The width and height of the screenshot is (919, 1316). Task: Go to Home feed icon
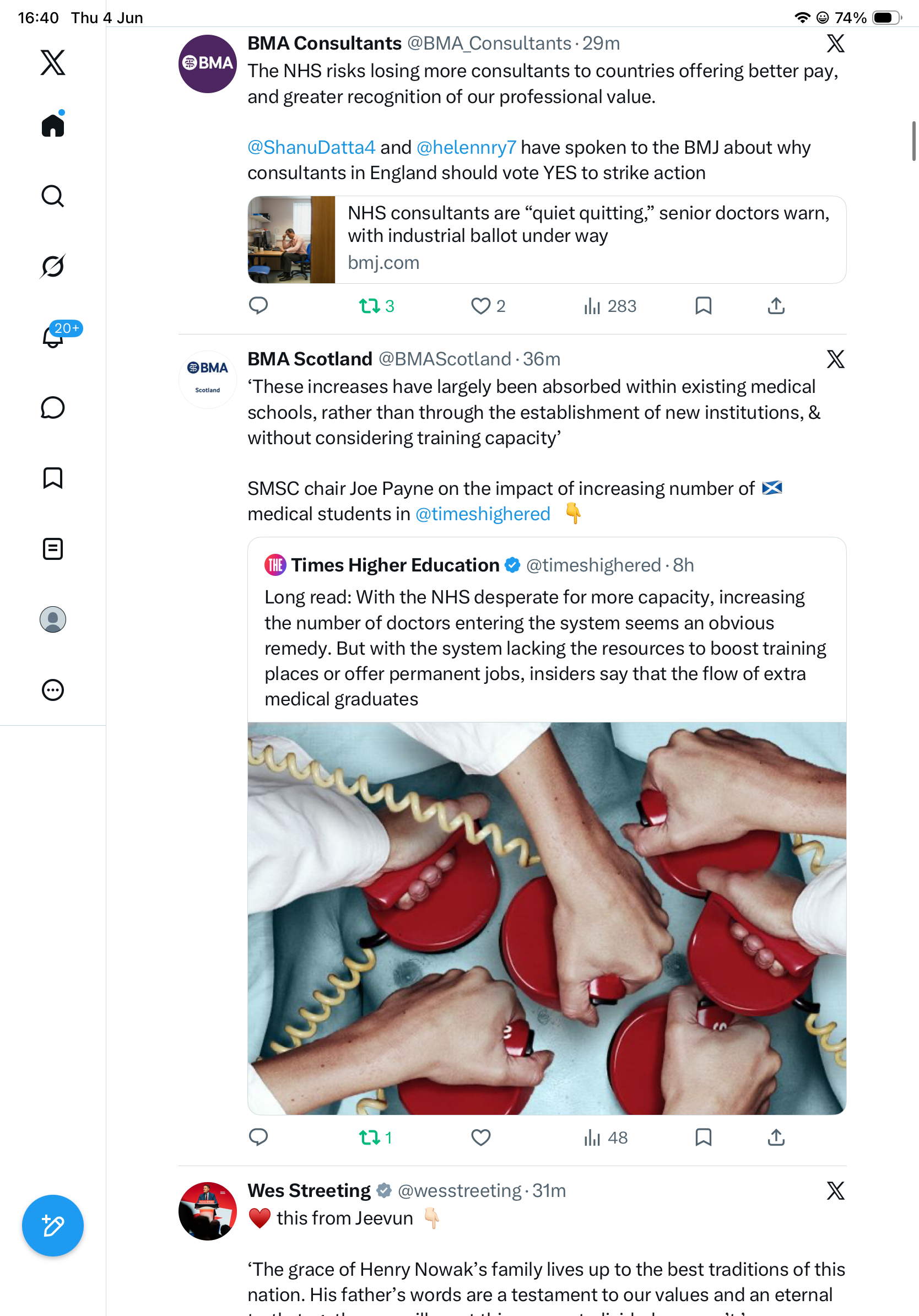click(53, 124)
